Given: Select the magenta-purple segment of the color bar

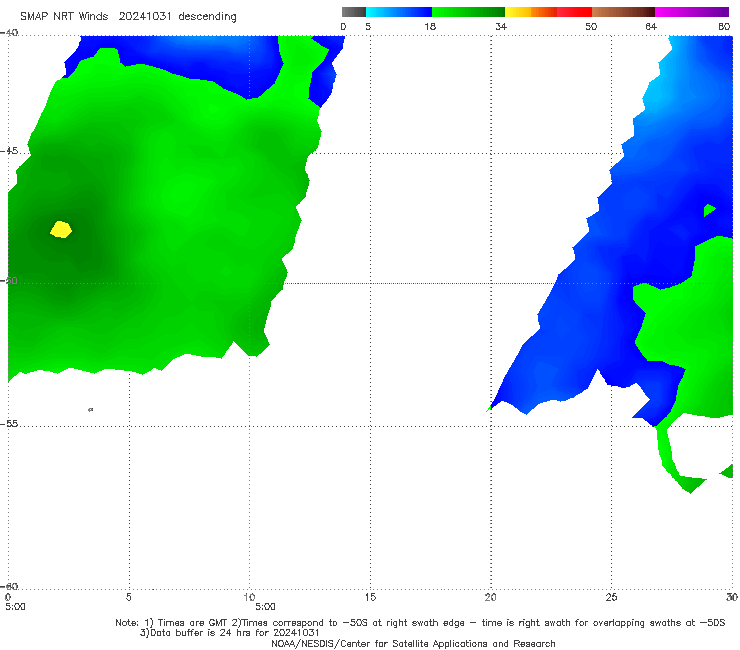Looking at the screenshot, I should [692, 12].
